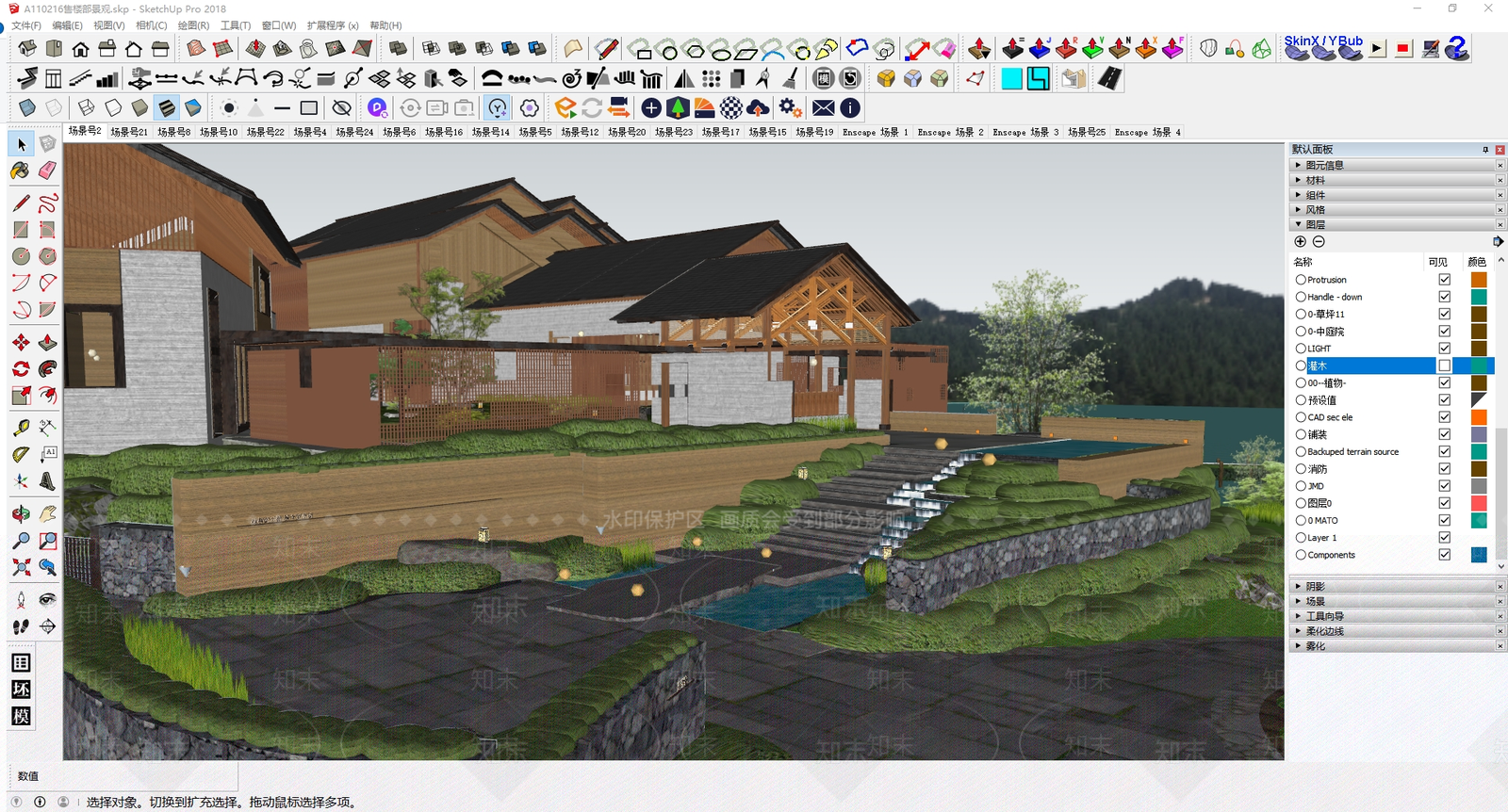The image size is (1508, 812).
Task: Expand the 阴影 shadows panel
Action: (x=1315, y=586)
